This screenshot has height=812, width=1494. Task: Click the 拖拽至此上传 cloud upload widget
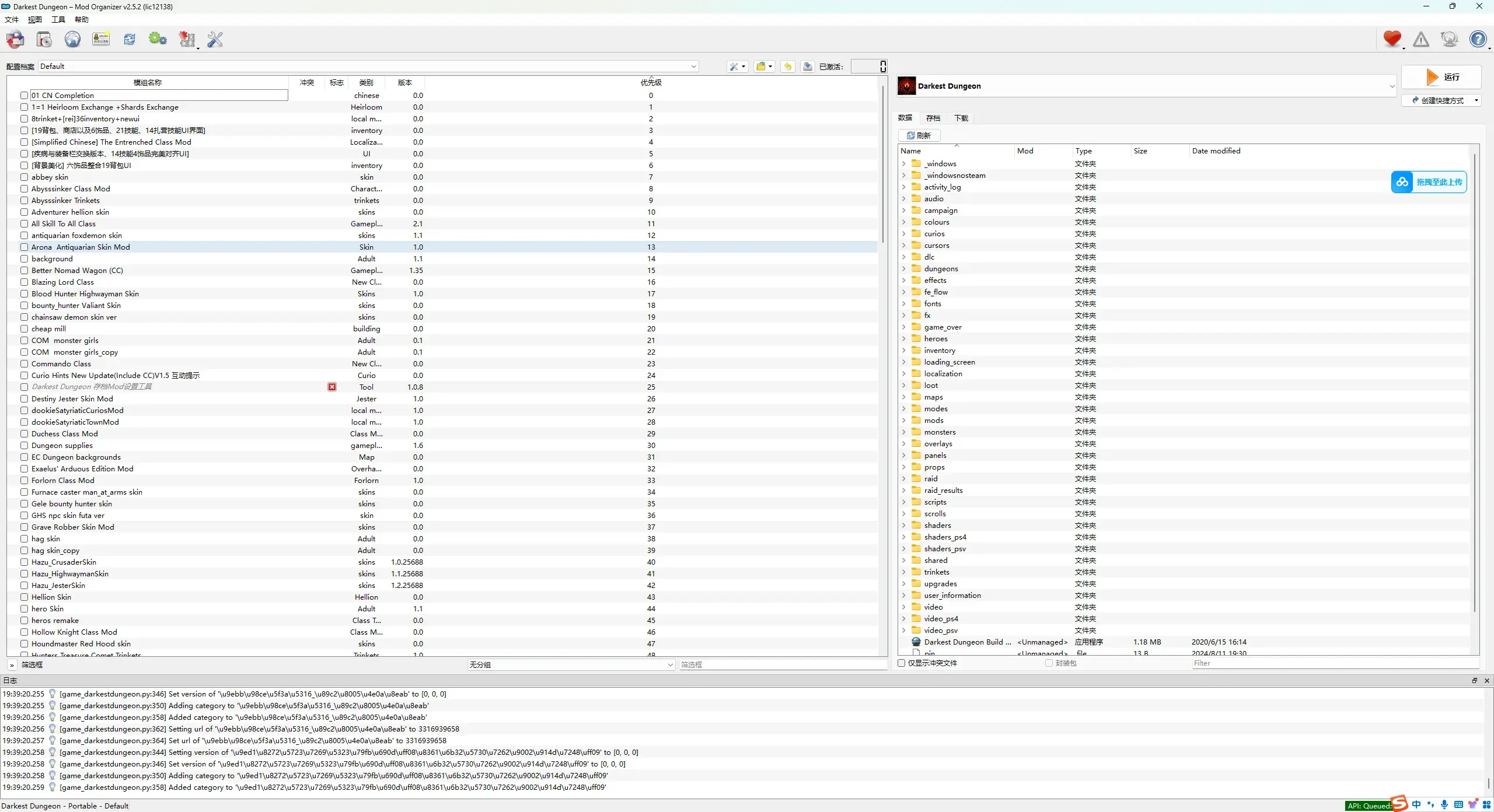click(1429, 182)
